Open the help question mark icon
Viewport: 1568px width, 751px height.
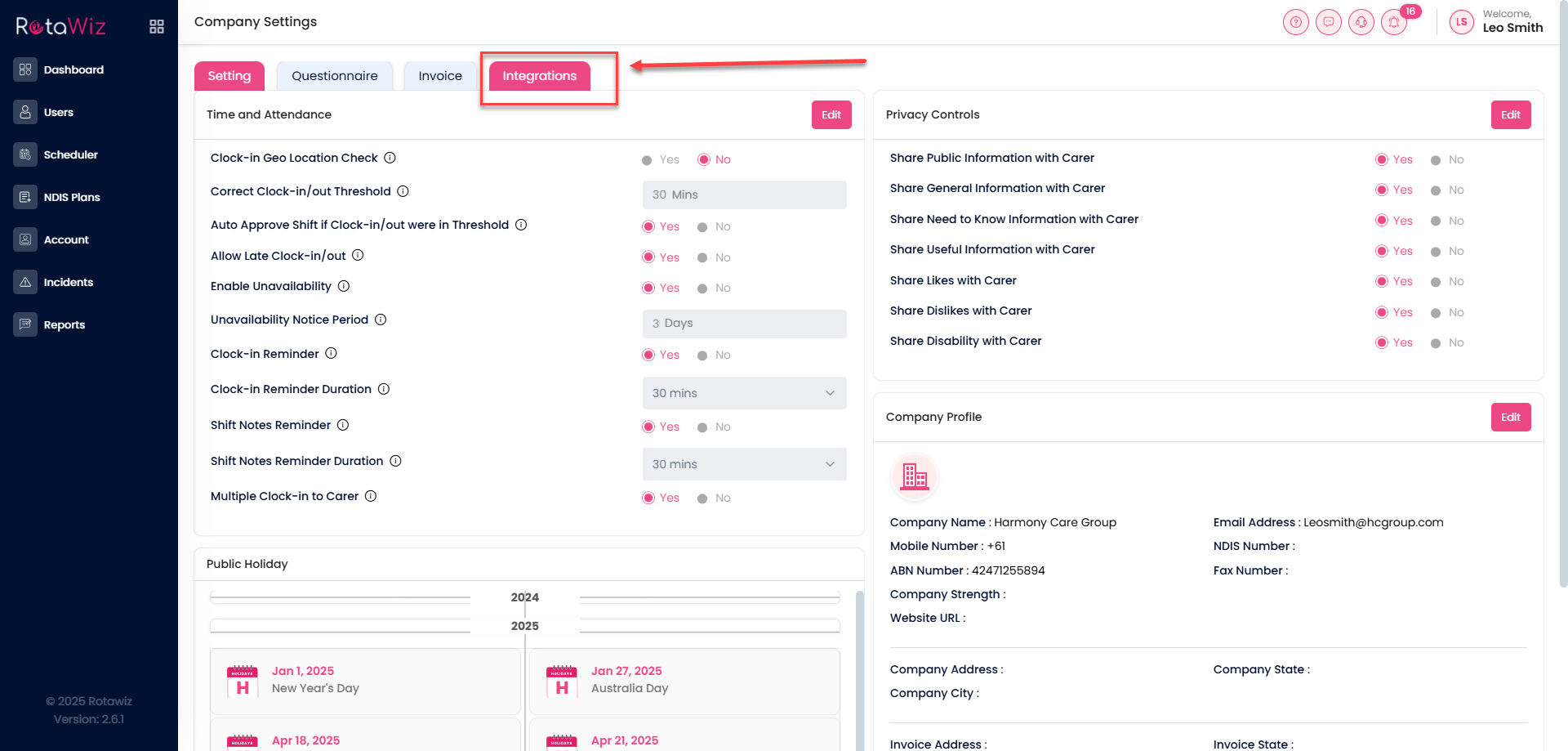pyautogui.click(x=1295, y=22)
